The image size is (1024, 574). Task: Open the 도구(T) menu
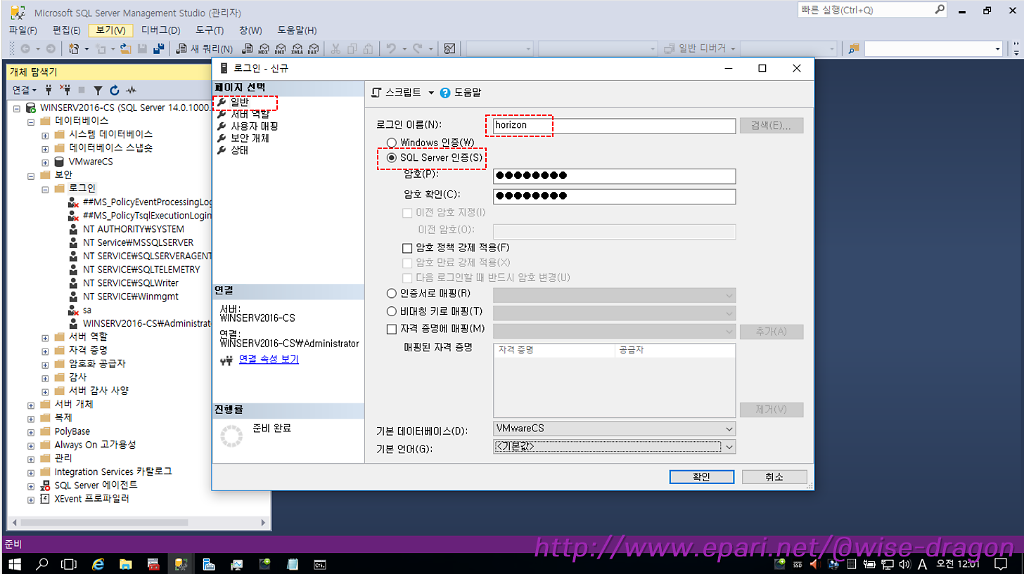[x=209, y=30]
